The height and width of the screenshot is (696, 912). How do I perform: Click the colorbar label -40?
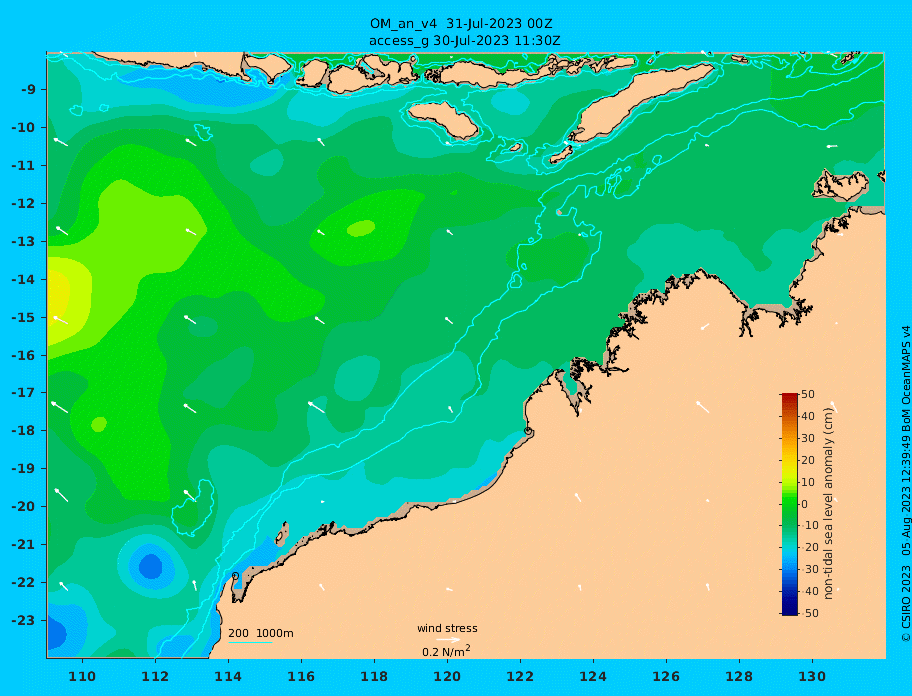pyautogui.click(x=808, y=591)
